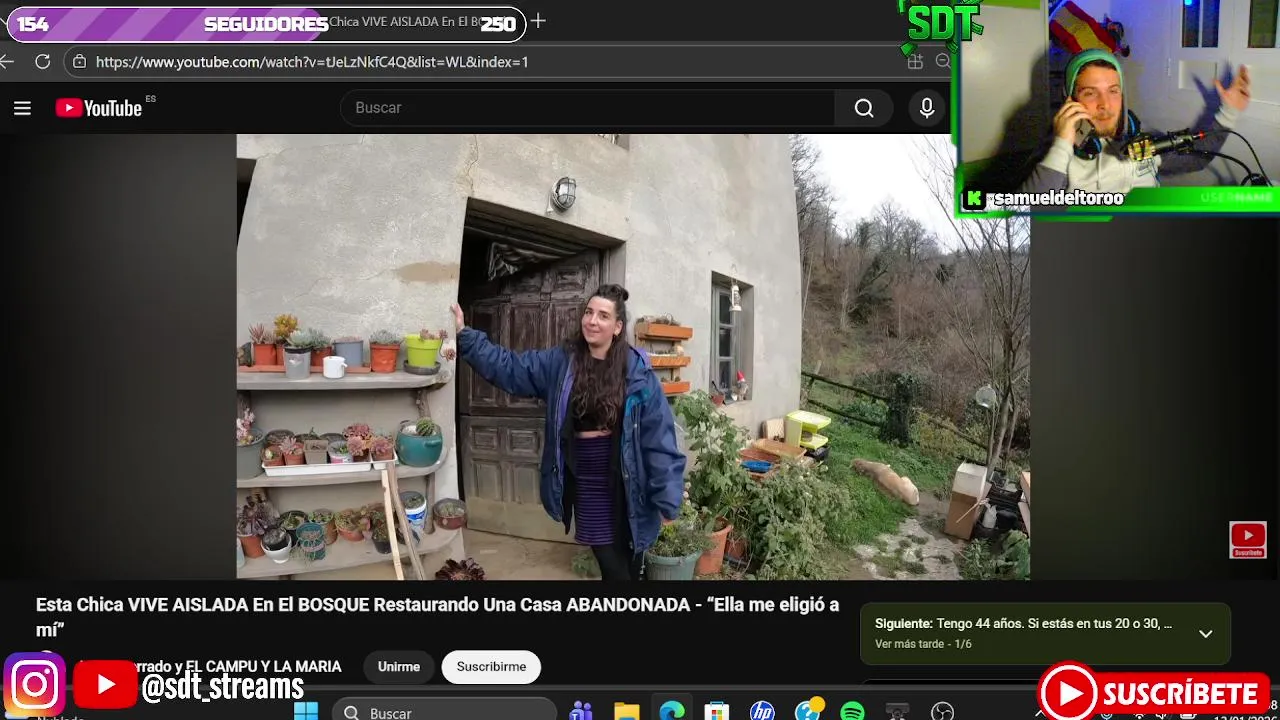
Task: Open YouTube hamburger guide menu
Action: [x=22, y=108]
